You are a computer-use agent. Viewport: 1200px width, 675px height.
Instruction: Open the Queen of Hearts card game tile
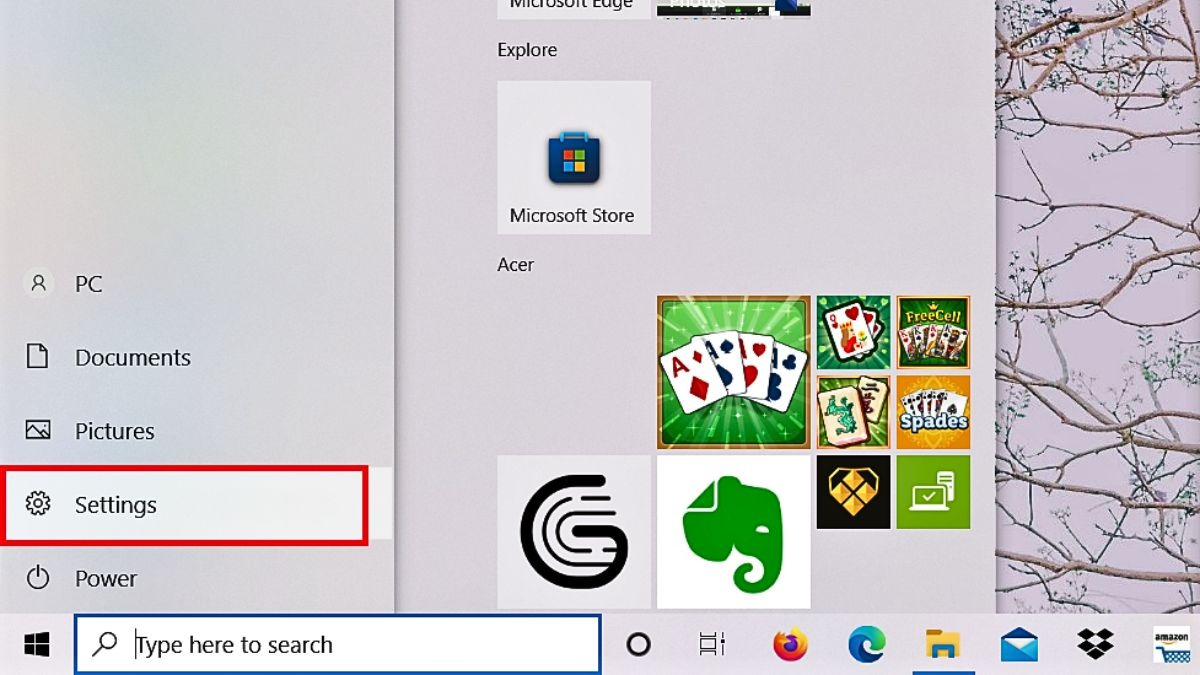click(x=853, y=332)
